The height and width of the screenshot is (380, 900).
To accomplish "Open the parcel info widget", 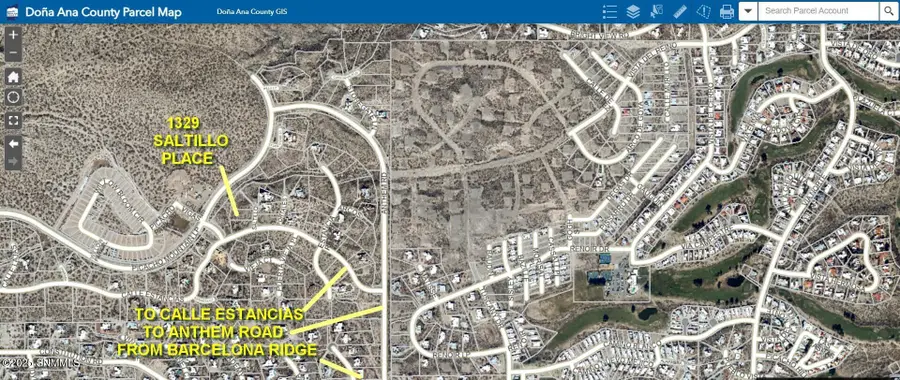I will tap(704, 11).
